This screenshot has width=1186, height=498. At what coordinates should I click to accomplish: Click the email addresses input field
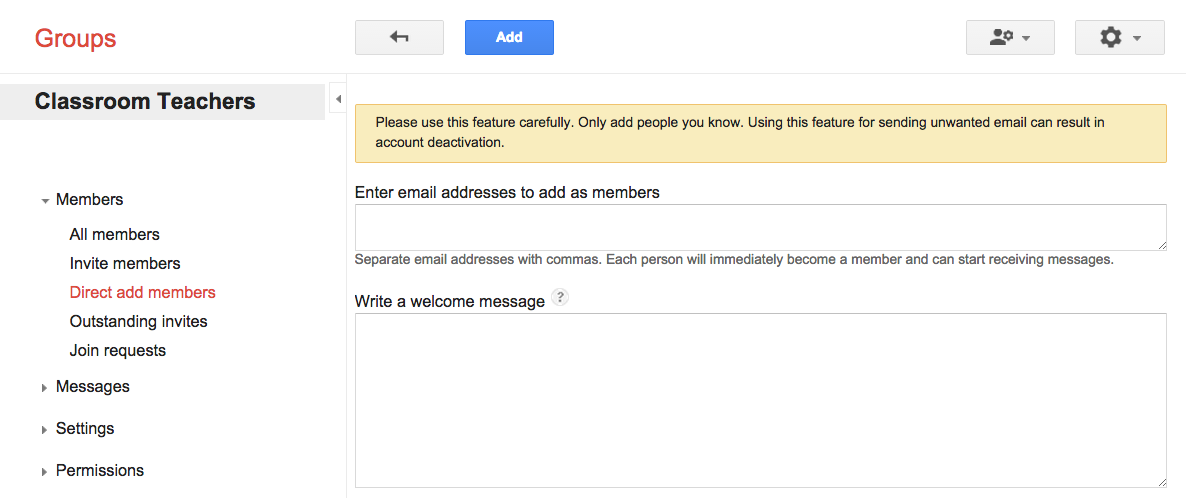pyautogui.click(x=760, y=227)
